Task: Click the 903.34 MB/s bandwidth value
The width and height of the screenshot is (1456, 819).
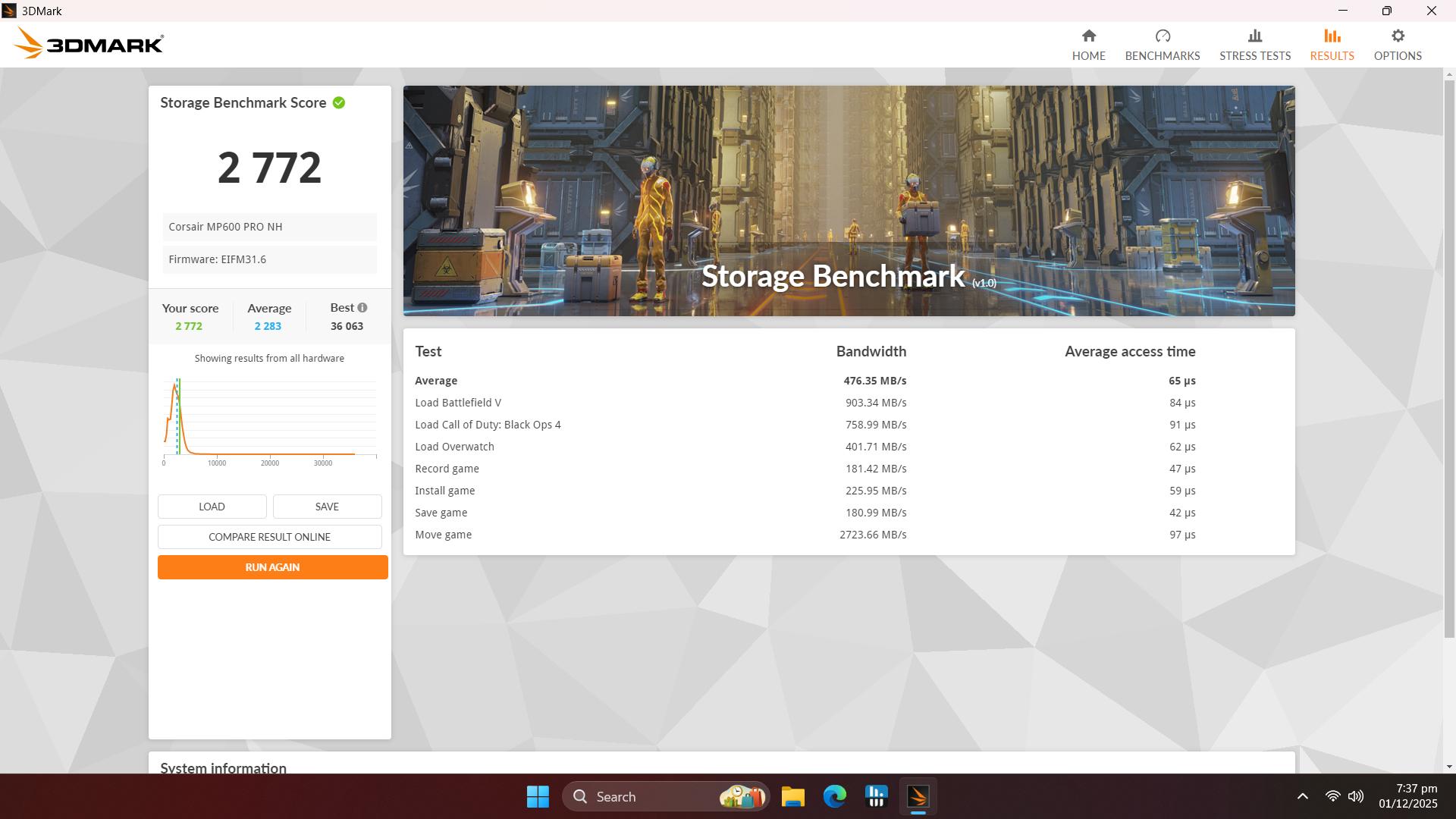Action: click(x=876, y=403)
